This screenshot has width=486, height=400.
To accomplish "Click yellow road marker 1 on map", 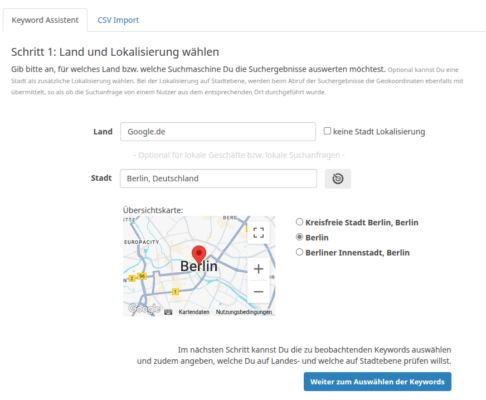I will (175, 292).
